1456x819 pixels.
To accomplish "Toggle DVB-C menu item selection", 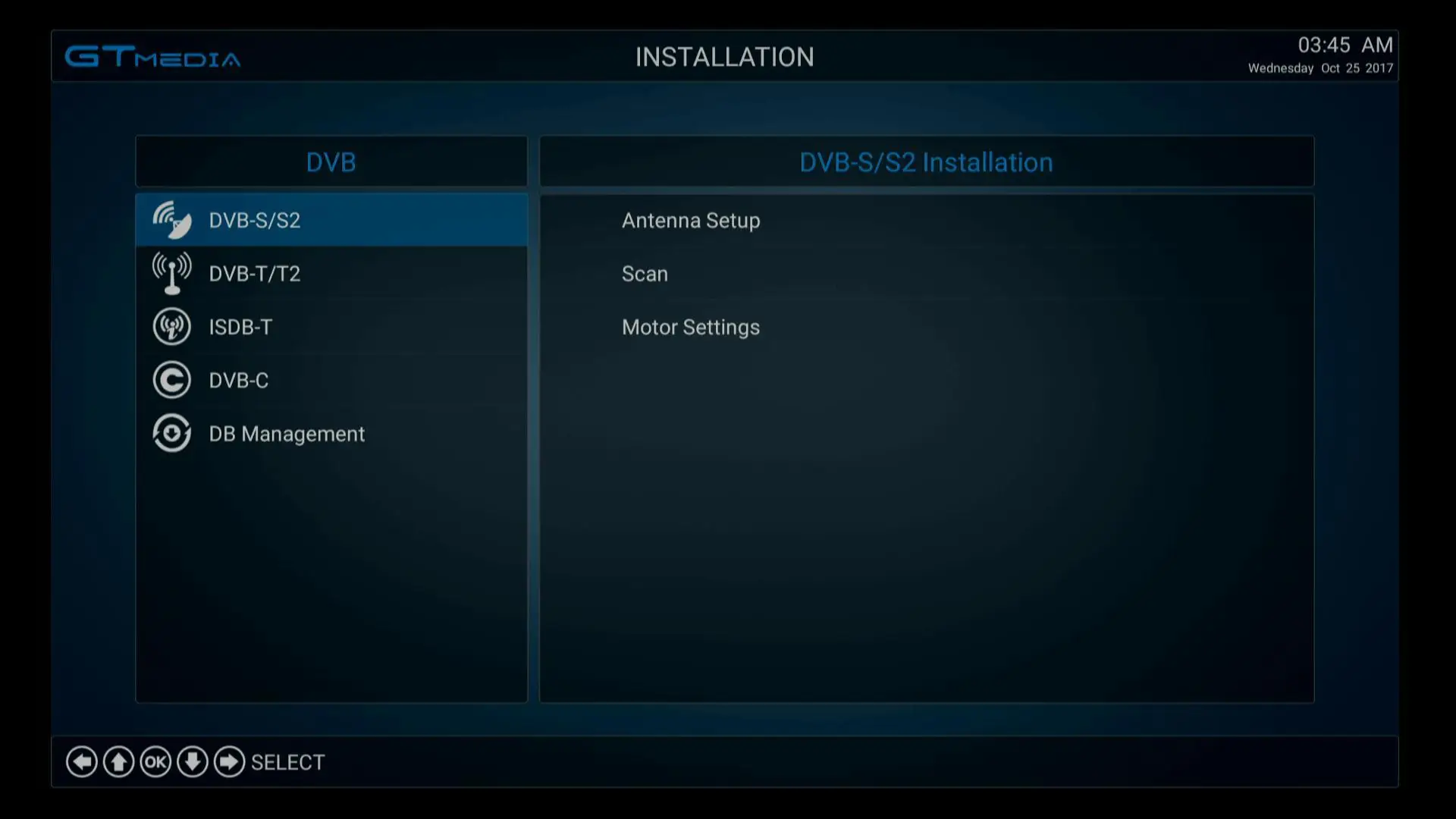I will [331, 380].
